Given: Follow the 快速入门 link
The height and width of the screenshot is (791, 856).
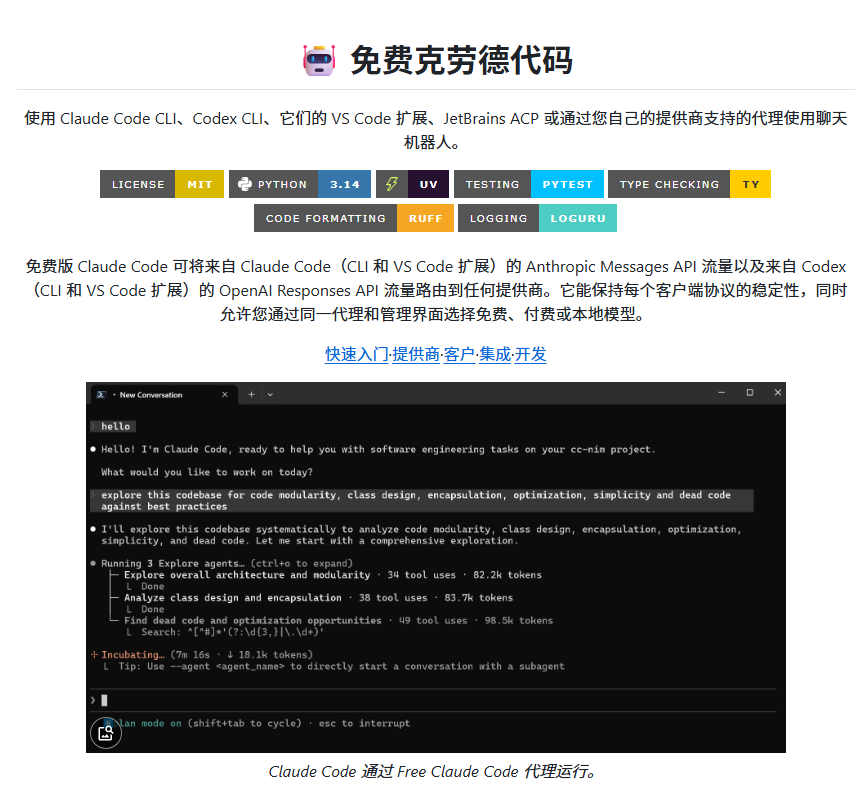Looking at the screenshot, I should (356, 354).
